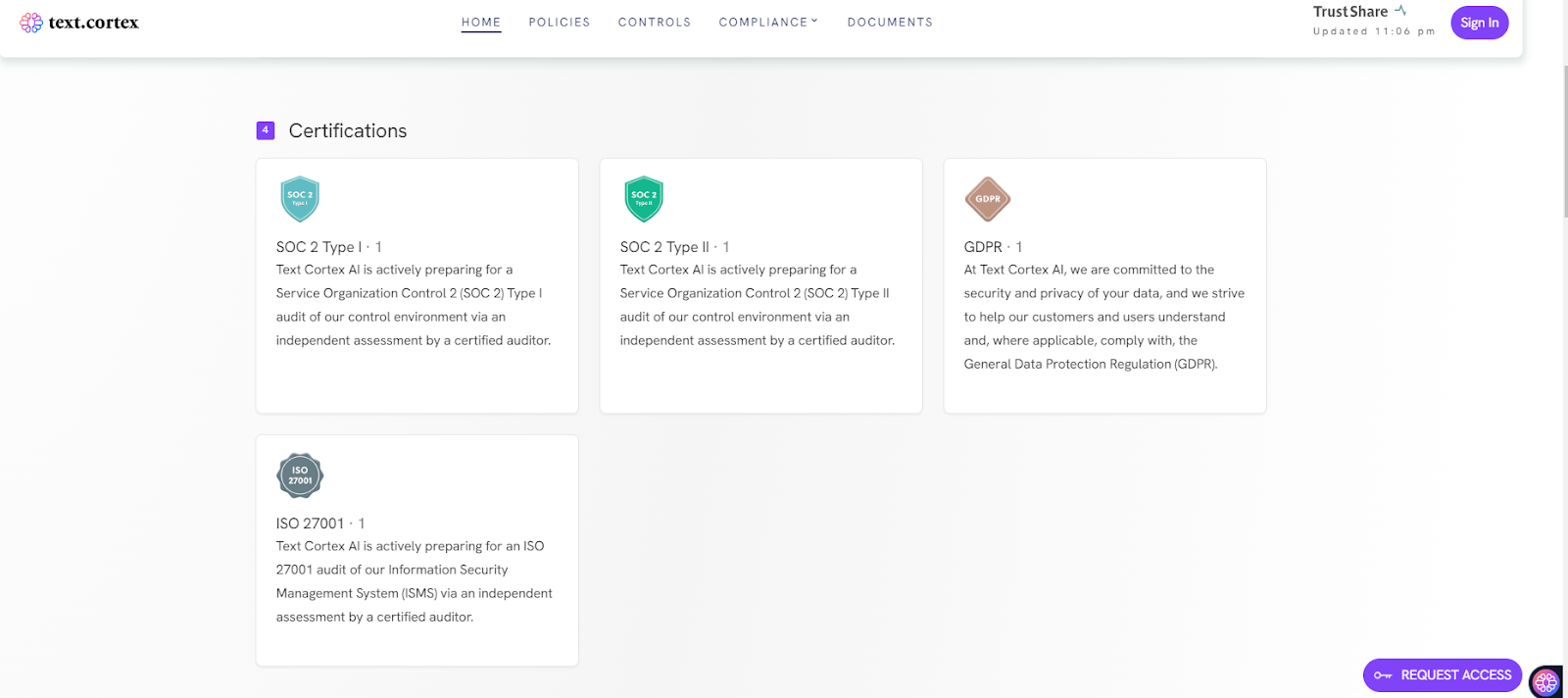Open the SOC 2 Type I shield badge
Viewport: 1568px width, 698px height.
click(x=300, y=199)
